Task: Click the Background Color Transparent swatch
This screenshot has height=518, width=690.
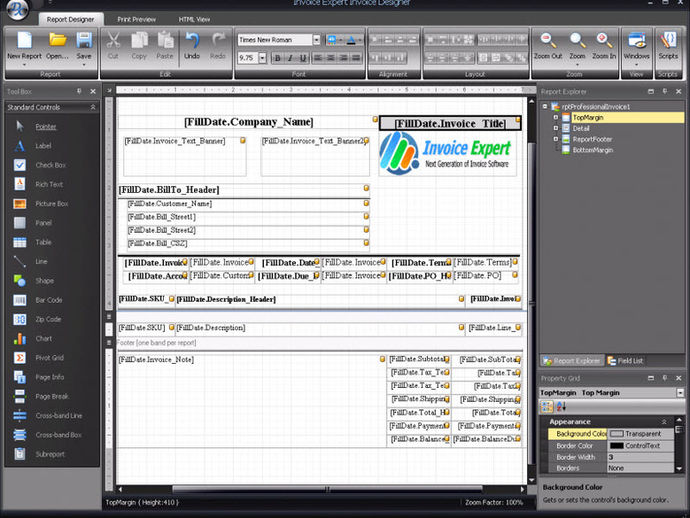Action: 617,434
